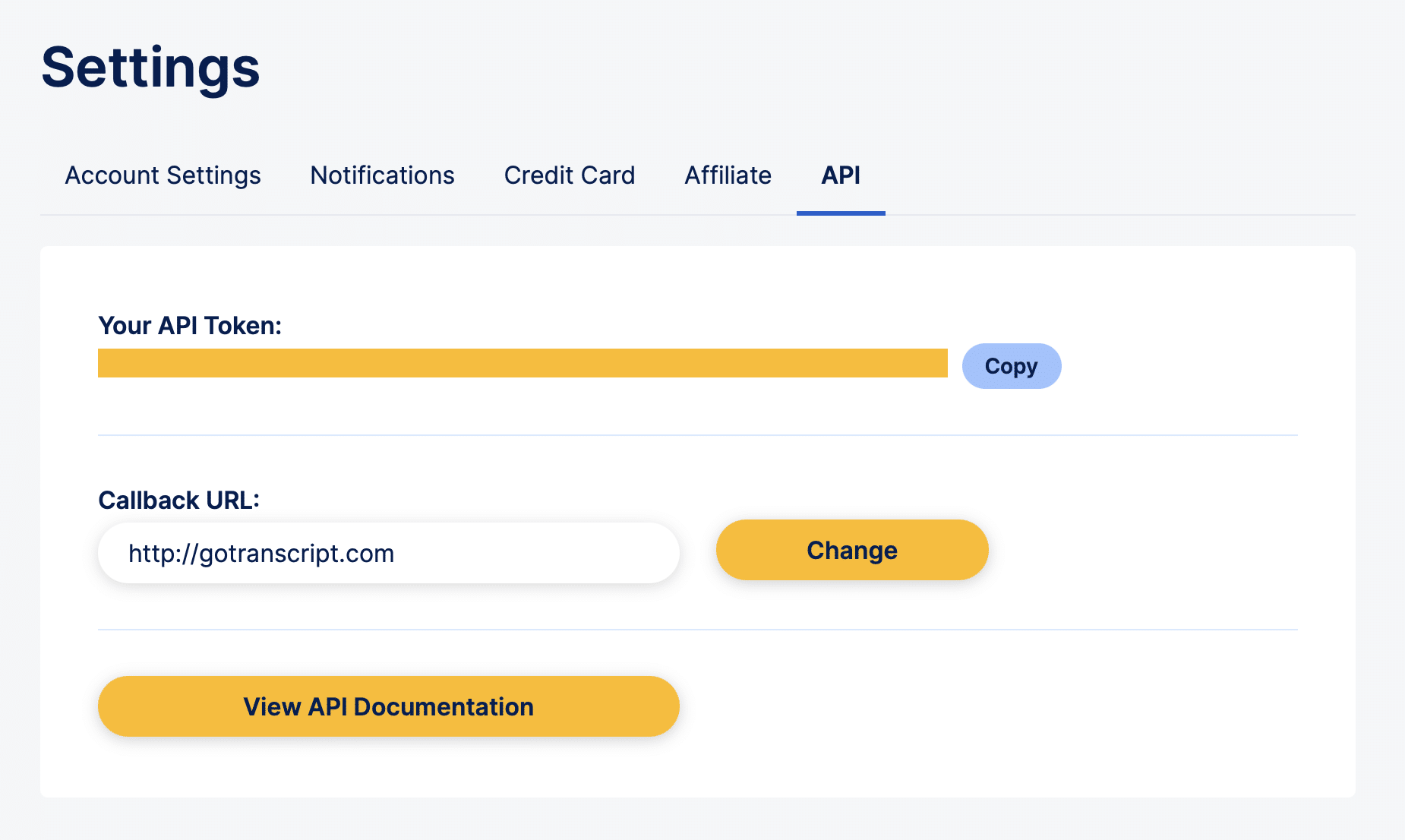This screenshot has width=1405, height=840.
Task: Click the Change button for the callback URL
Action: (x=851, y=550)
